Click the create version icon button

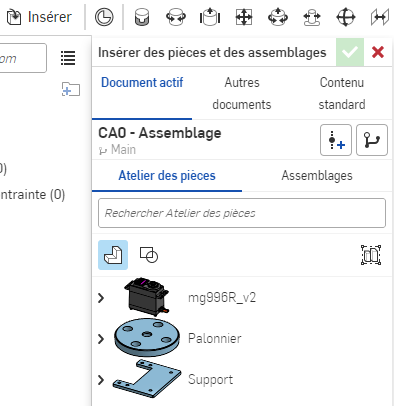point(336,140)
